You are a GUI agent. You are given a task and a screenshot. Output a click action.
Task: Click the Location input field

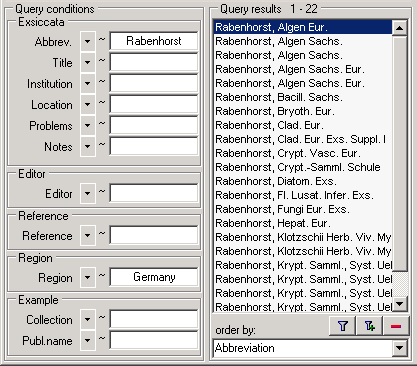[154, 104]
